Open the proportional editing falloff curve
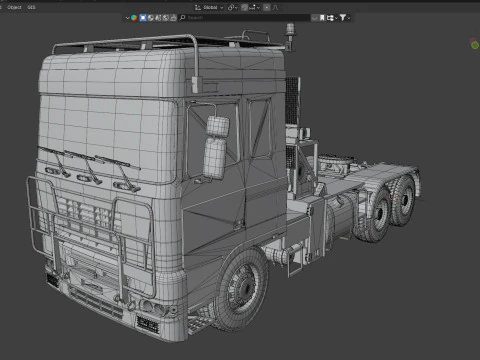The width and height of the screenshot is (480, 360). [275, 7]
